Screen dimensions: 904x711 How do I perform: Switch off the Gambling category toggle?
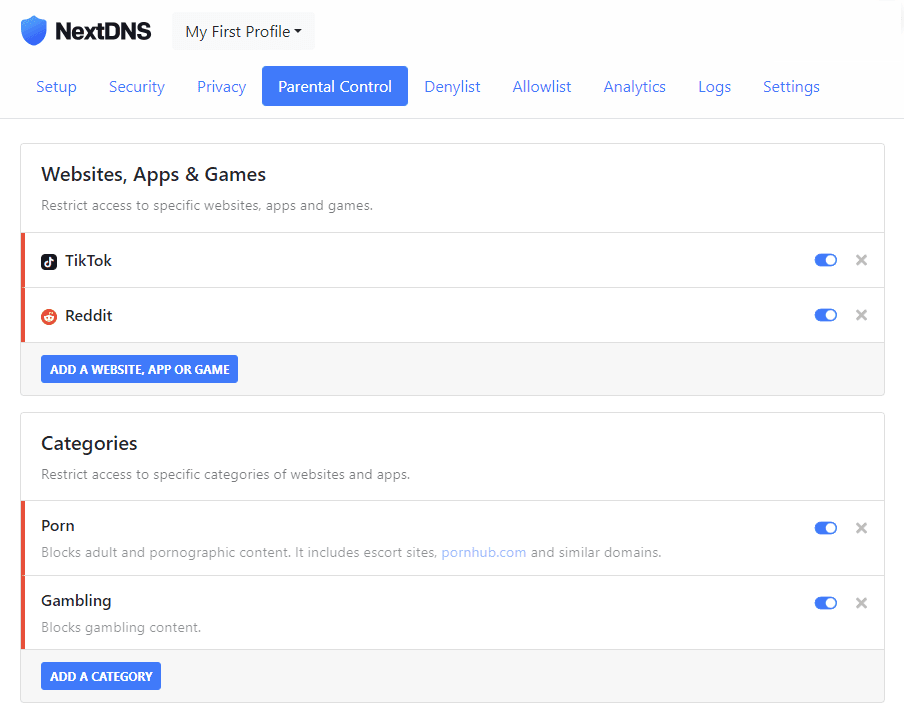tap(826, 603)
